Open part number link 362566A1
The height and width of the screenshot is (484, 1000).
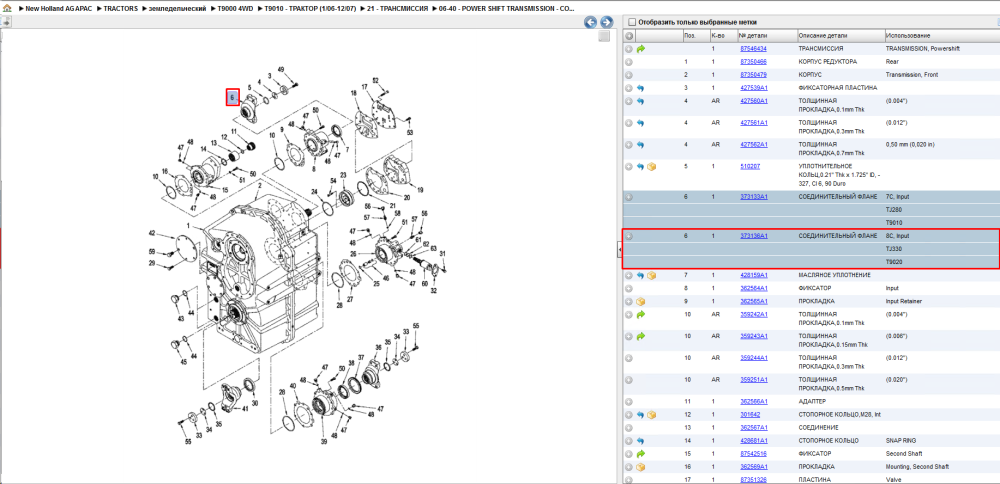(754, 402)
